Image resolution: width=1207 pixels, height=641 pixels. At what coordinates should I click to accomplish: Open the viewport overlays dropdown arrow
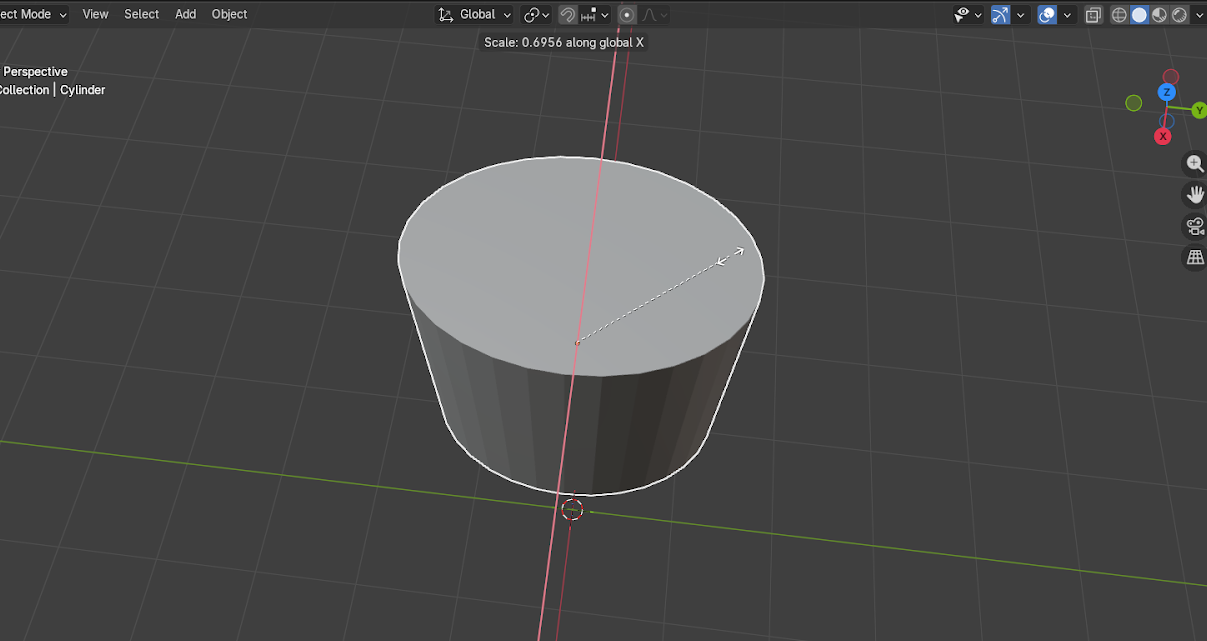[x=1068, y=15]
